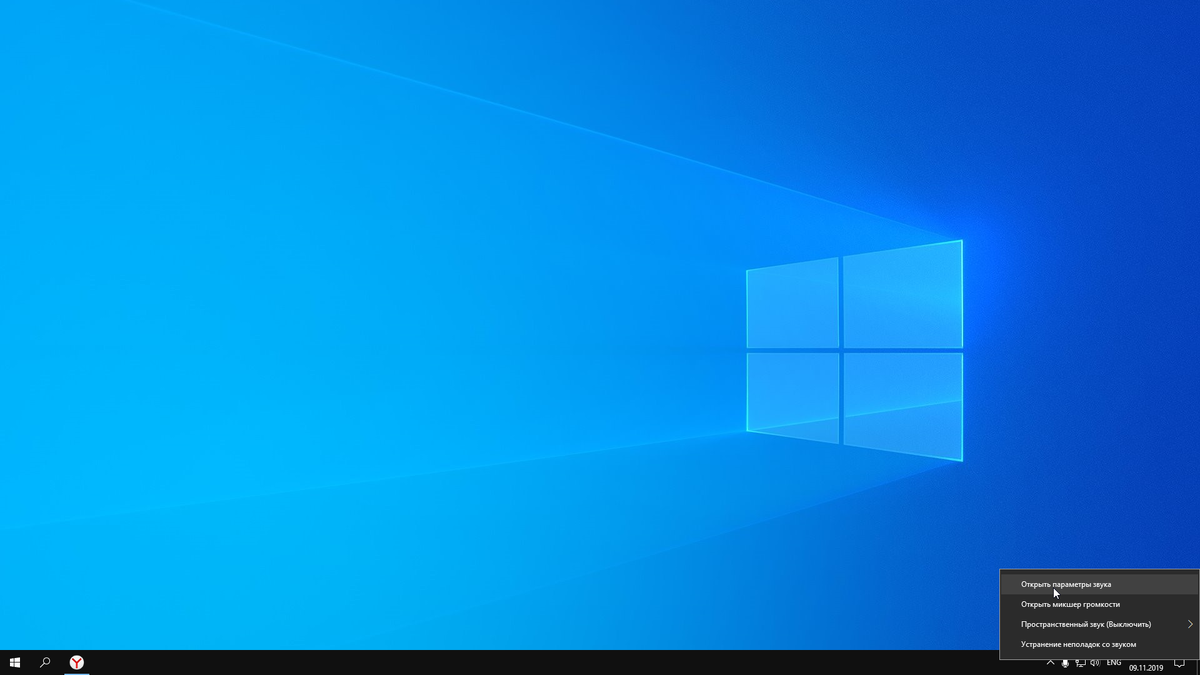Open the Windows Start menu
The image size is (1200, 675).
point(15,663)
